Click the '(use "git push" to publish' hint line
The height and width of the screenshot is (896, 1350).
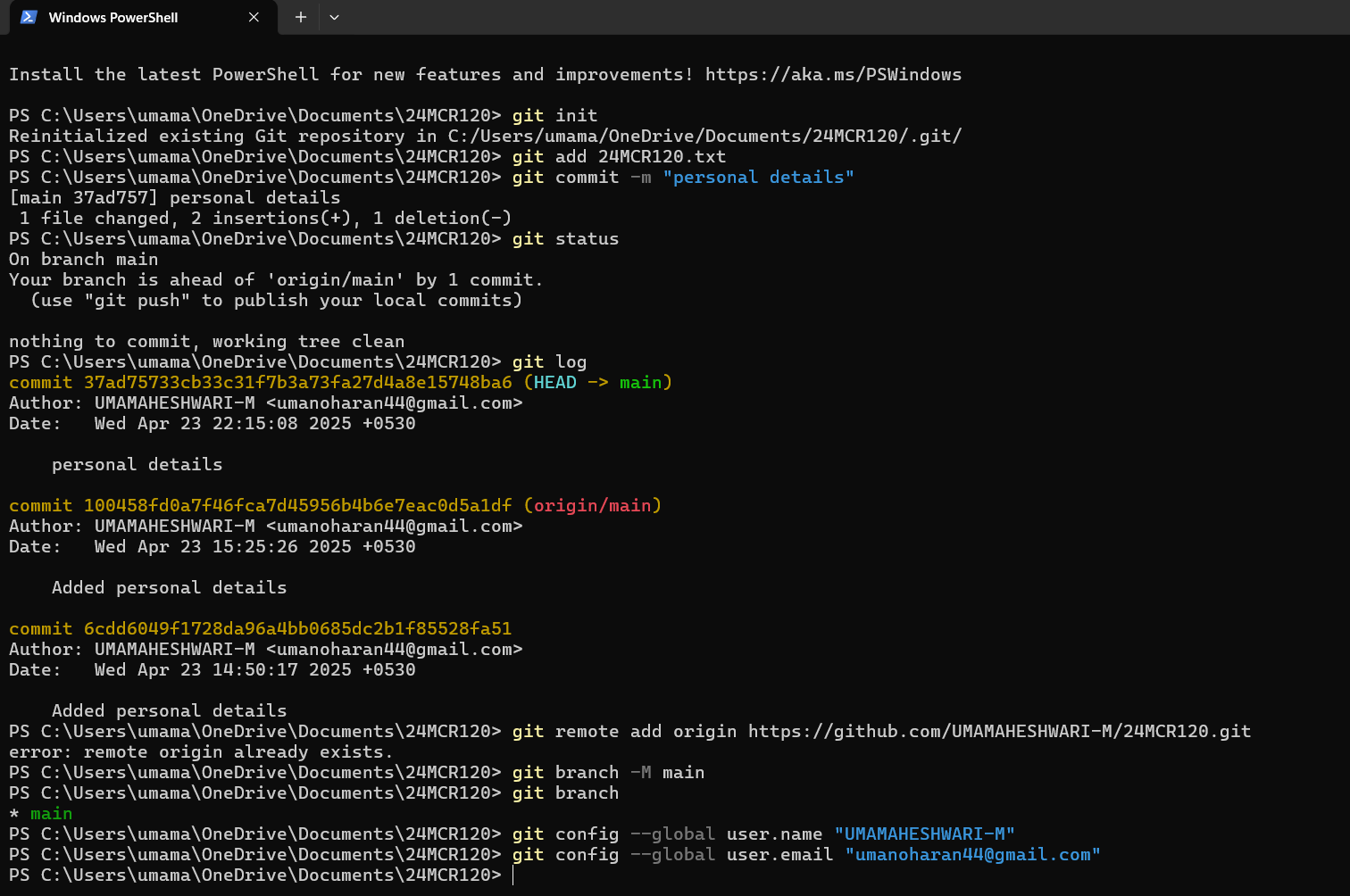coord(276,300)
